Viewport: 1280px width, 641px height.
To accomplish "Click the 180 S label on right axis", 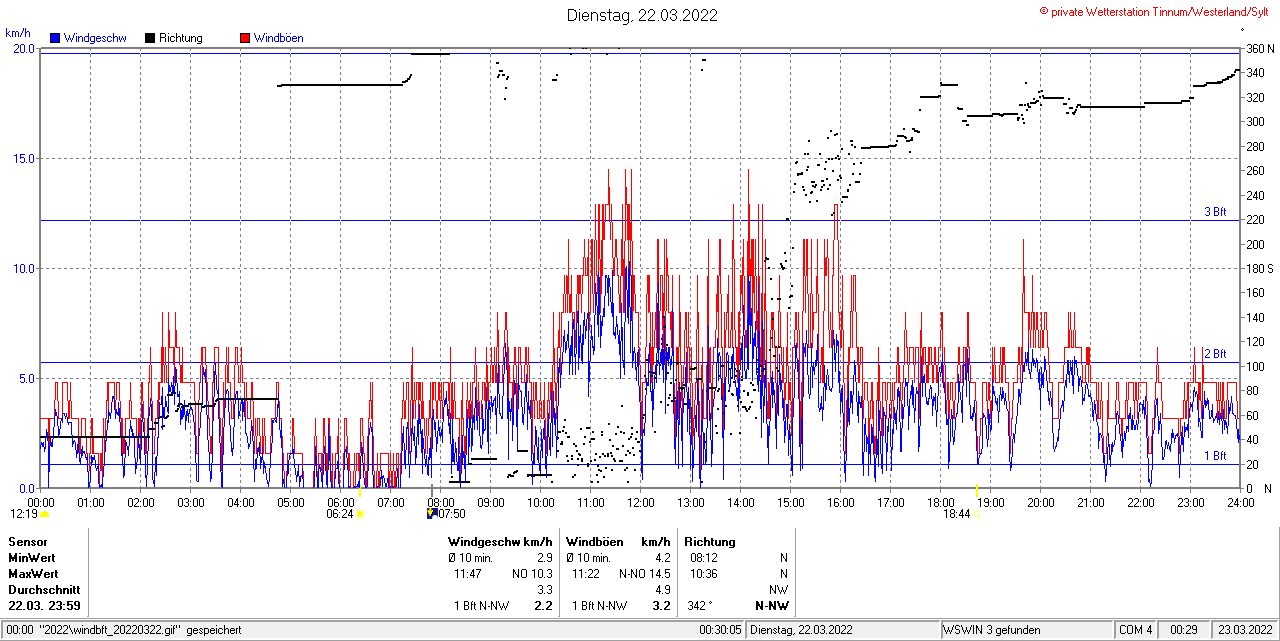I will point(1259,268).
